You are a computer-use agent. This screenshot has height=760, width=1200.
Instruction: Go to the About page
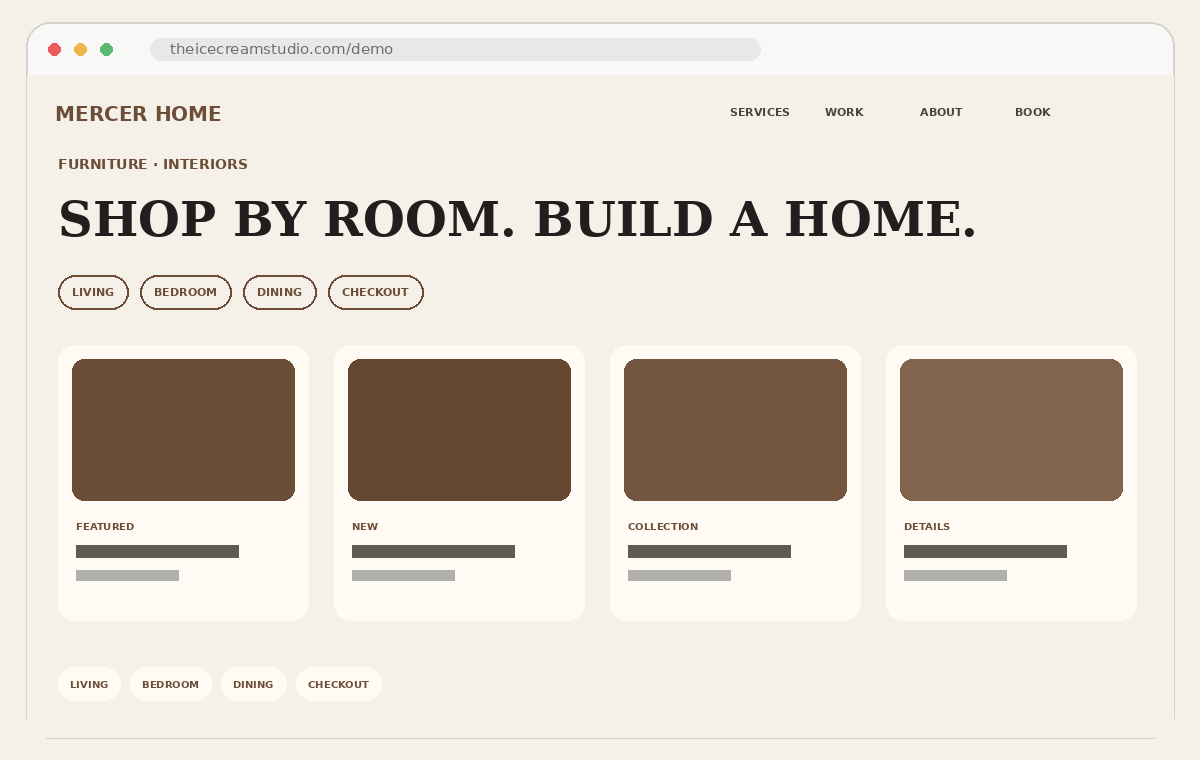[x=941, y=113]
